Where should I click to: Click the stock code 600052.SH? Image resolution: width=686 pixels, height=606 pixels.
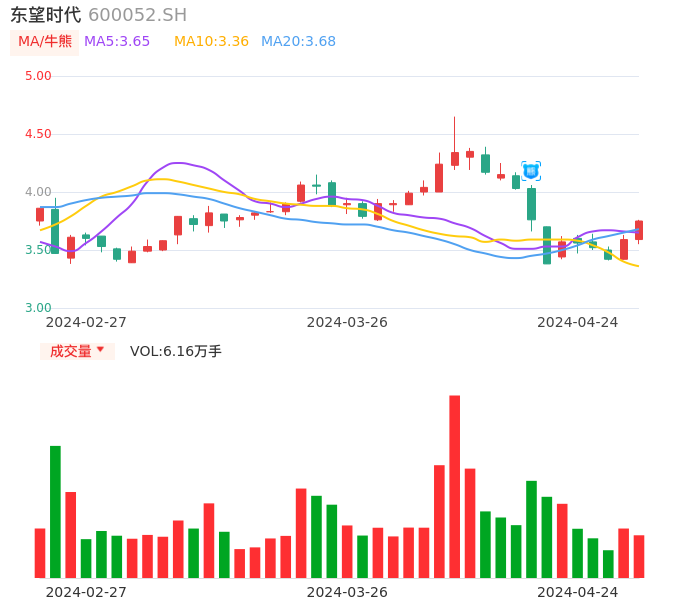point(137,15)
